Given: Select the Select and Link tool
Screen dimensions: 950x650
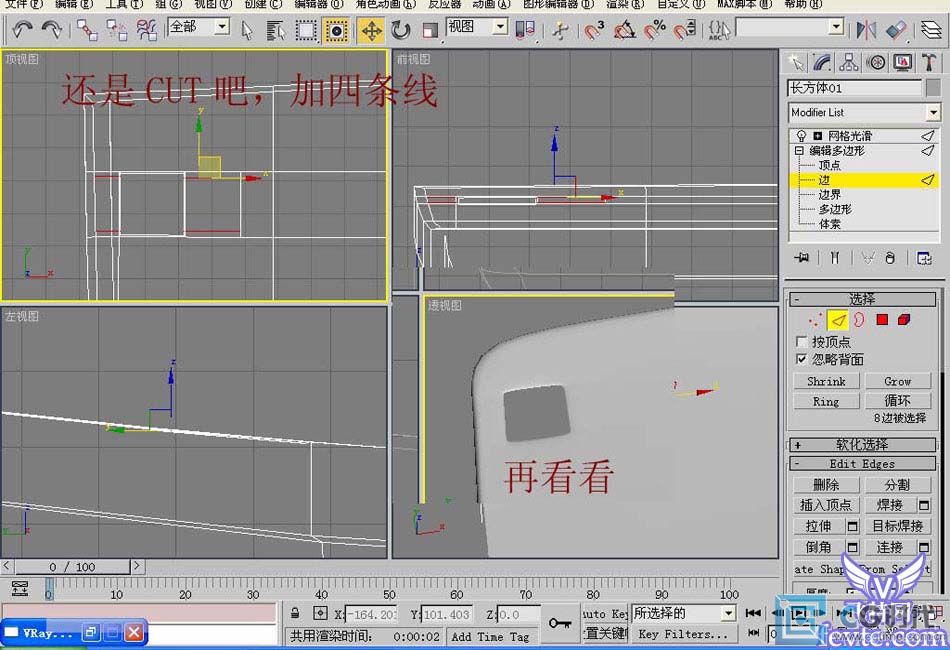Looking at the screenshot, I should coord(87,29).
